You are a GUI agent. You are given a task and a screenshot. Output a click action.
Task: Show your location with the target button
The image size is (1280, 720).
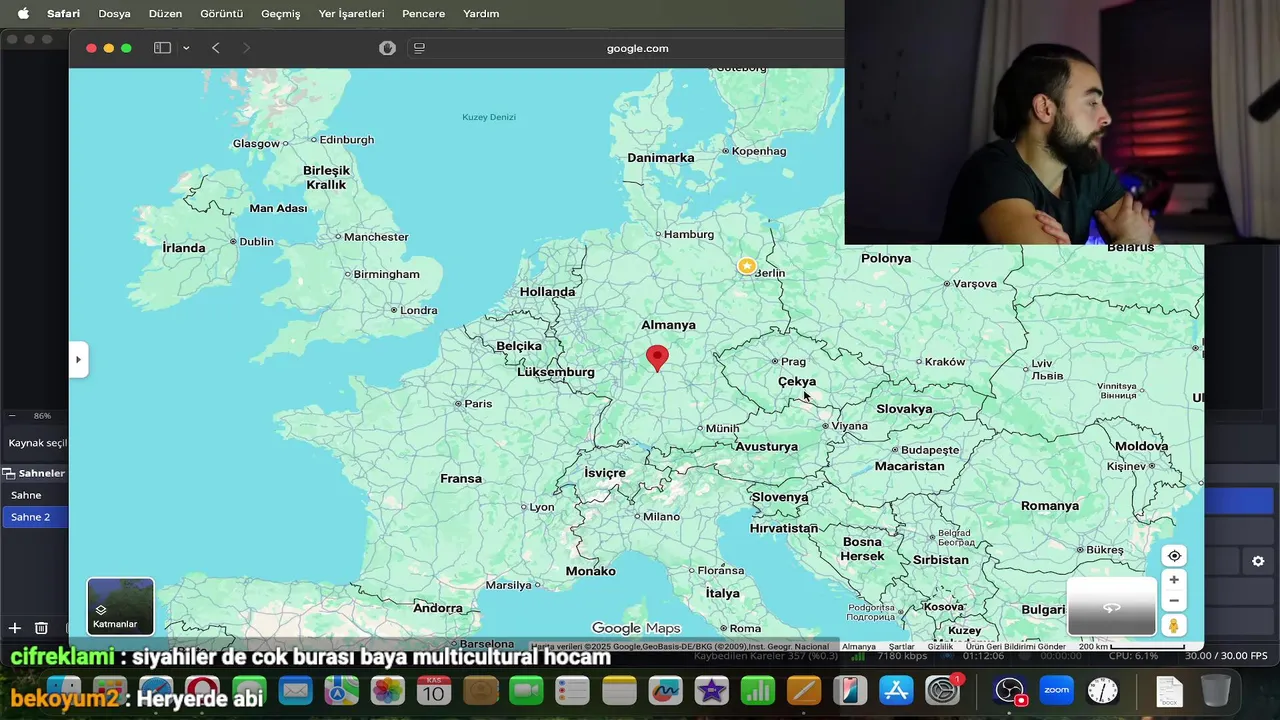[1174, 556]
